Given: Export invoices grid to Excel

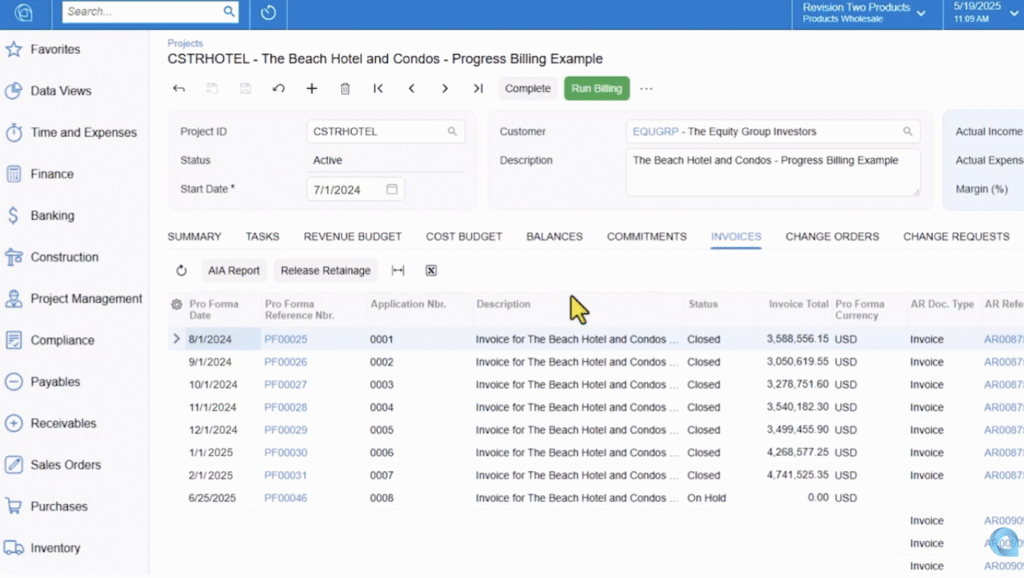Looking at the screenshot, I should coord(431,270).
